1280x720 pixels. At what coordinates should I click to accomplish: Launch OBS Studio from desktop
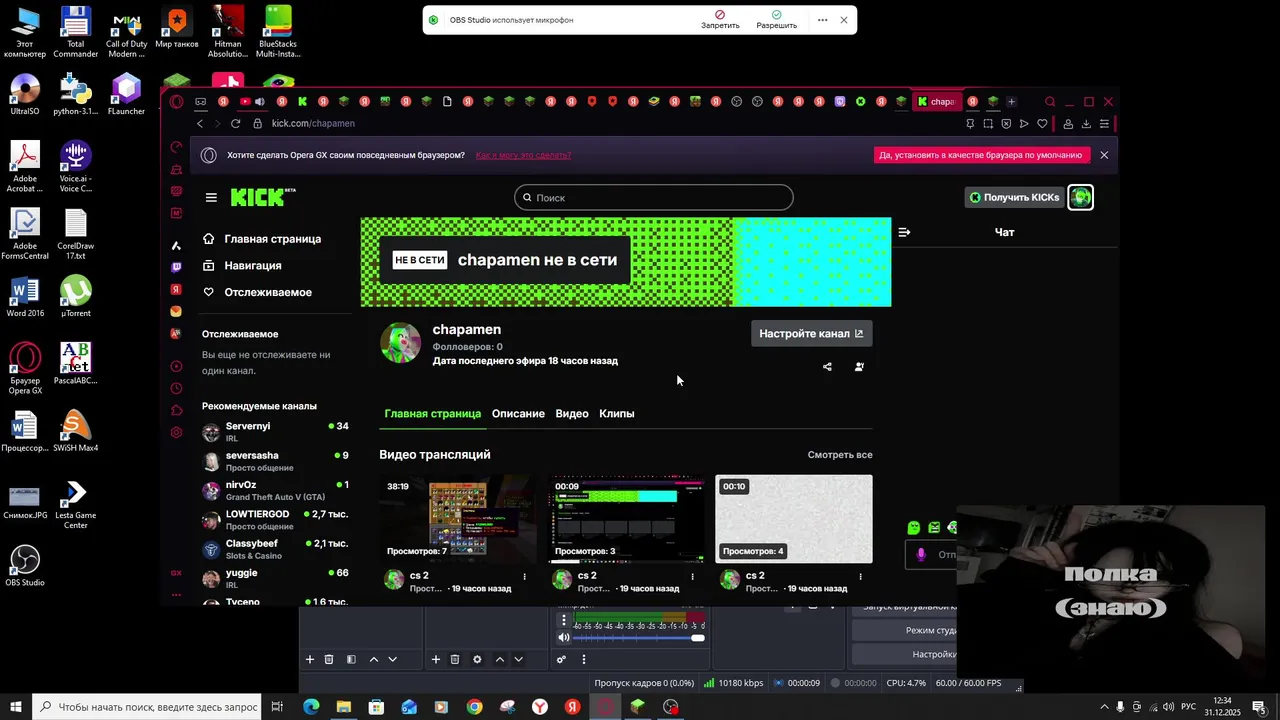tap(24, 566)
